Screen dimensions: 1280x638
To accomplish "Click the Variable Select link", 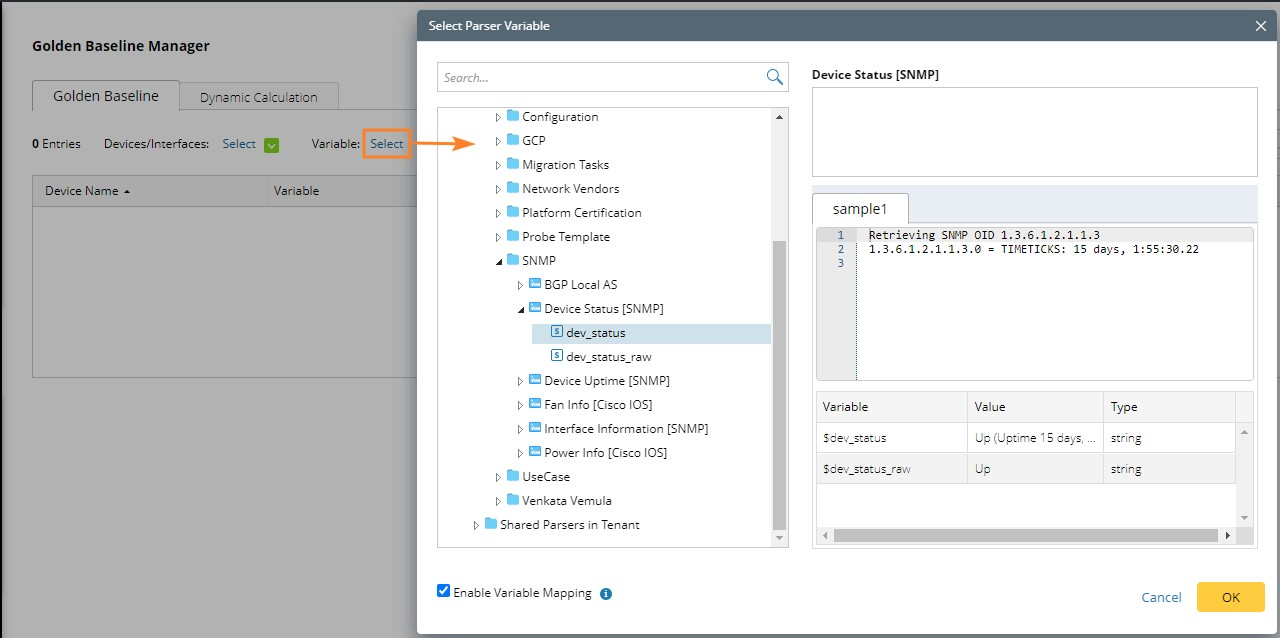I will click(386, 144).
